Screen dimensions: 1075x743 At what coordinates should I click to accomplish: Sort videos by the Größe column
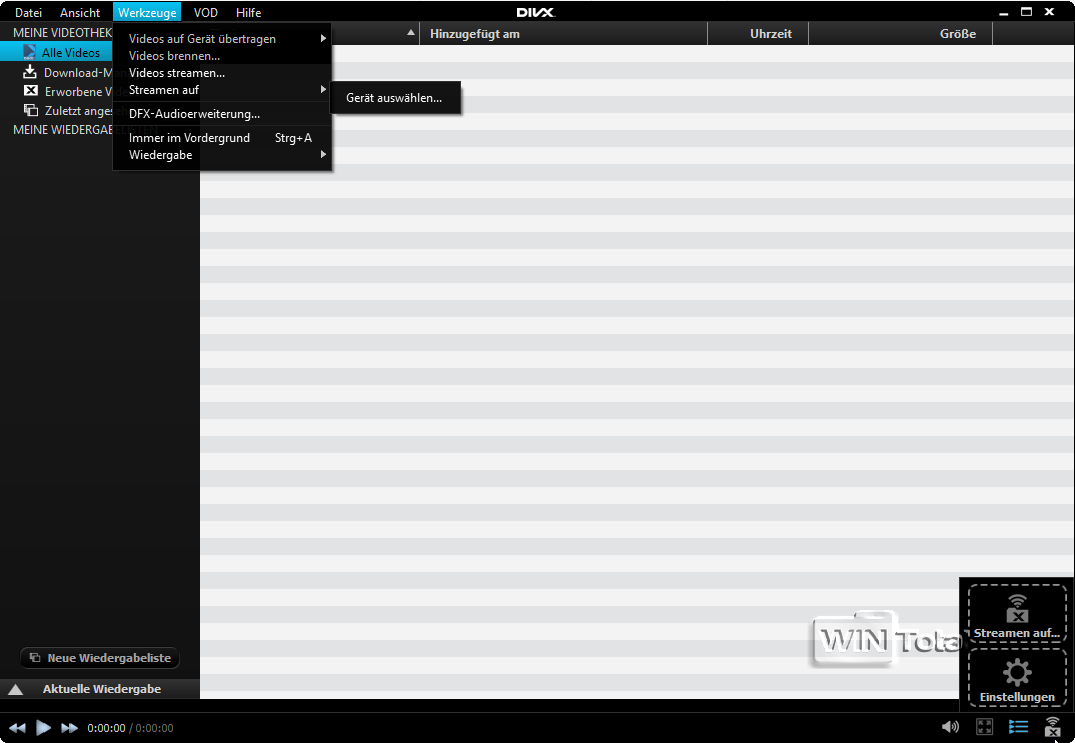[x=957, y=33]
